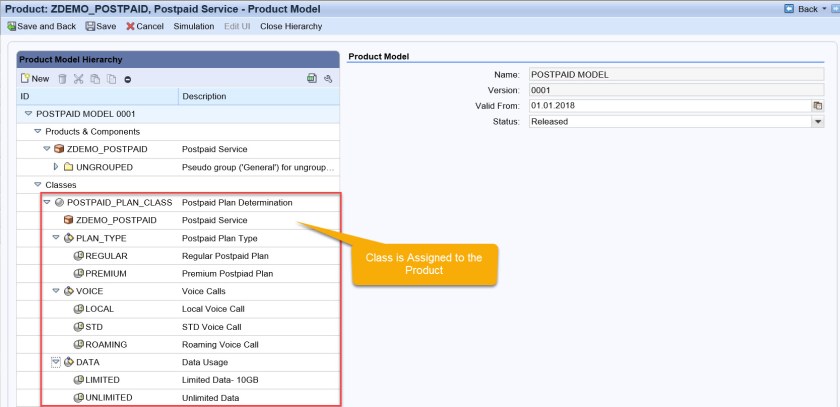Screen dimensions: 840x407
Task: Click the DATA characteristic icon
Action: click(69, 363)
